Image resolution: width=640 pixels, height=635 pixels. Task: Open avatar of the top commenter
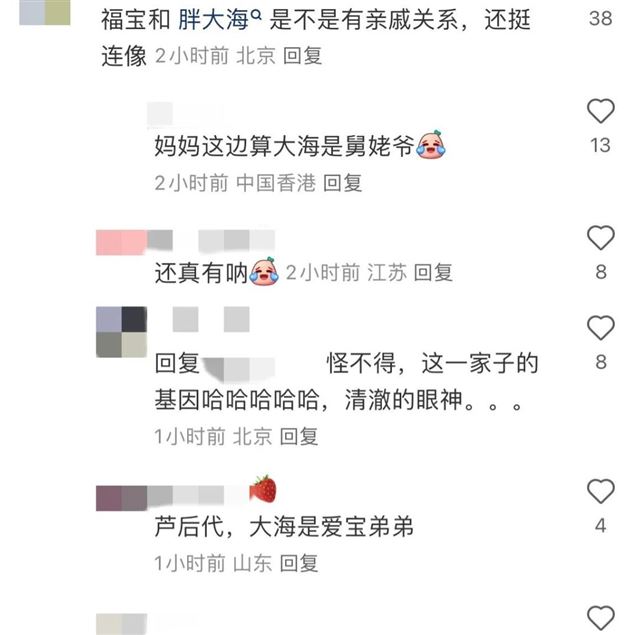pos(45,12)
